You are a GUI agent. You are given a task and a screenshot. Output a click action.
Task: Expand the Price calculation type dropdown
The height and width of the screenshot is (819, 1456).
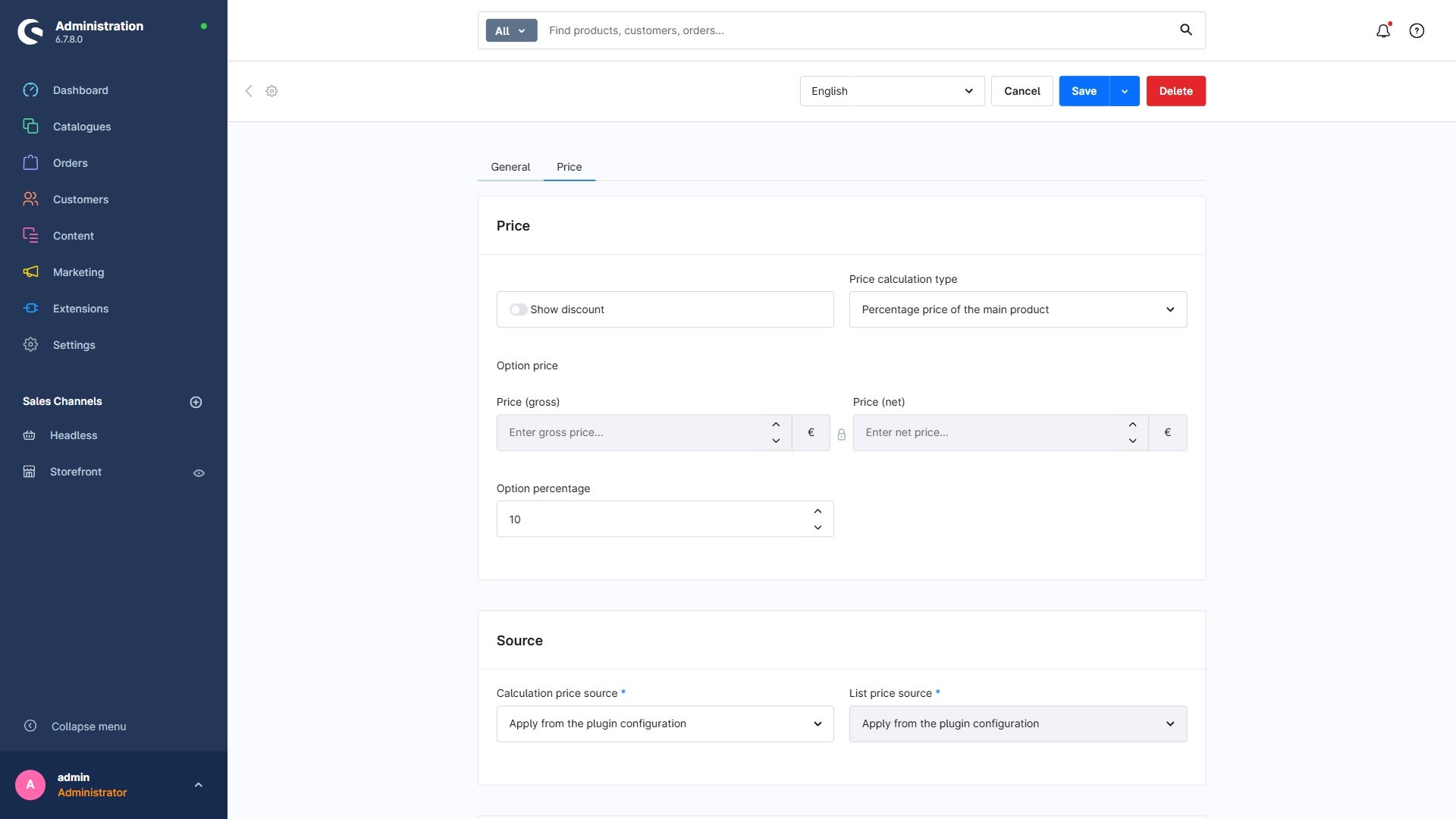point(1017,309)
